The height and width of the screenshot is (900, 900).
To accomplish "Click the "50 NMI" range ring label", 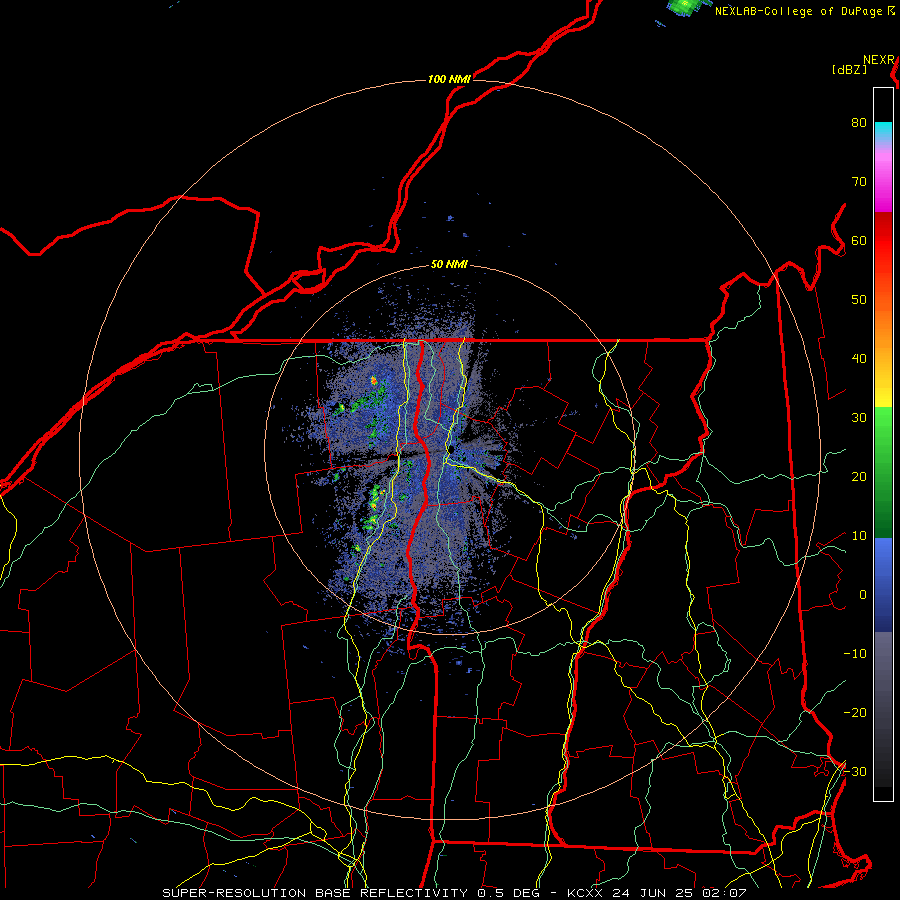I will (x=449, y=265).
